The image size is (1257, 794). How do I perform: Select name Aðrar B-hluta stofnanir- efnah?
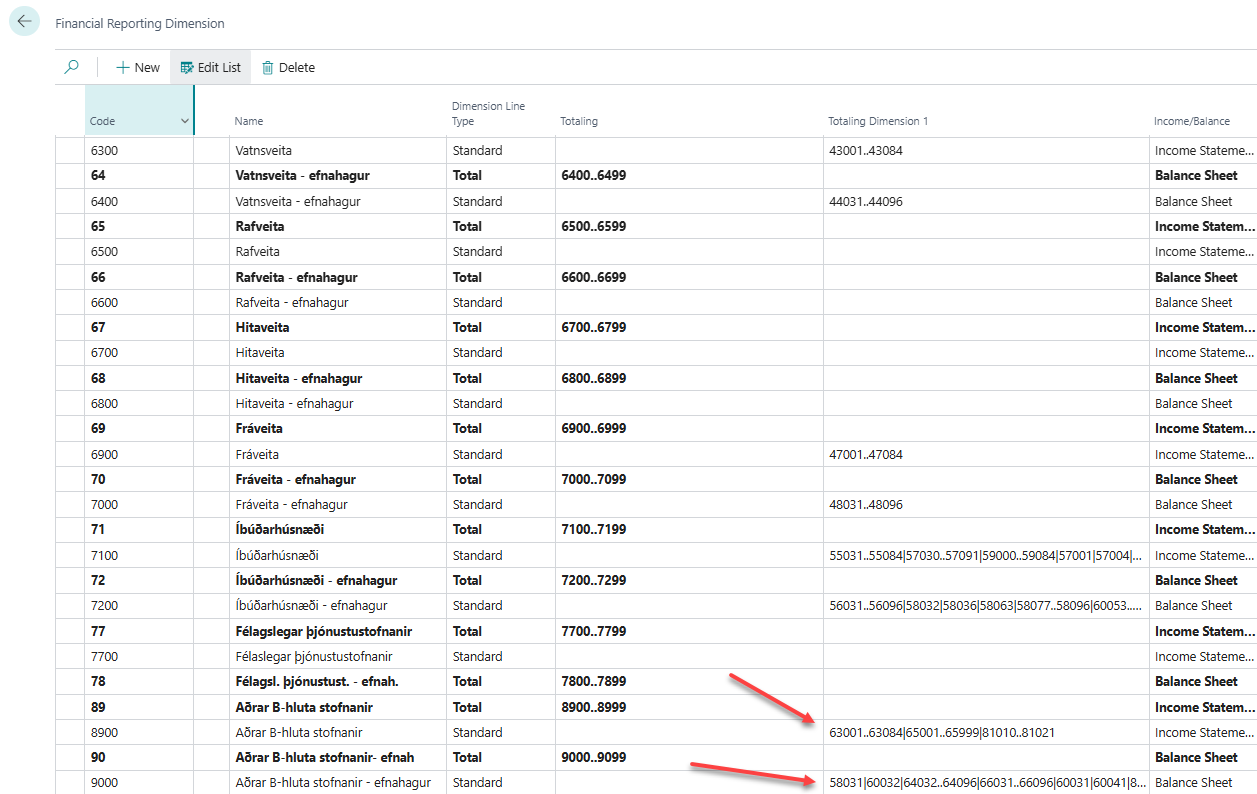point(325,757)
